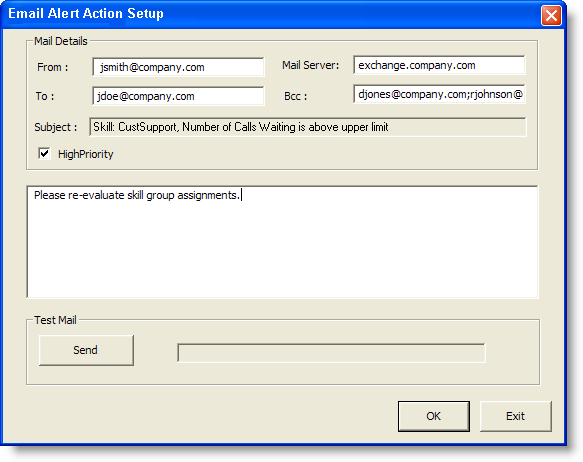Click the "Mail Server:" label

tap(310, 65)
